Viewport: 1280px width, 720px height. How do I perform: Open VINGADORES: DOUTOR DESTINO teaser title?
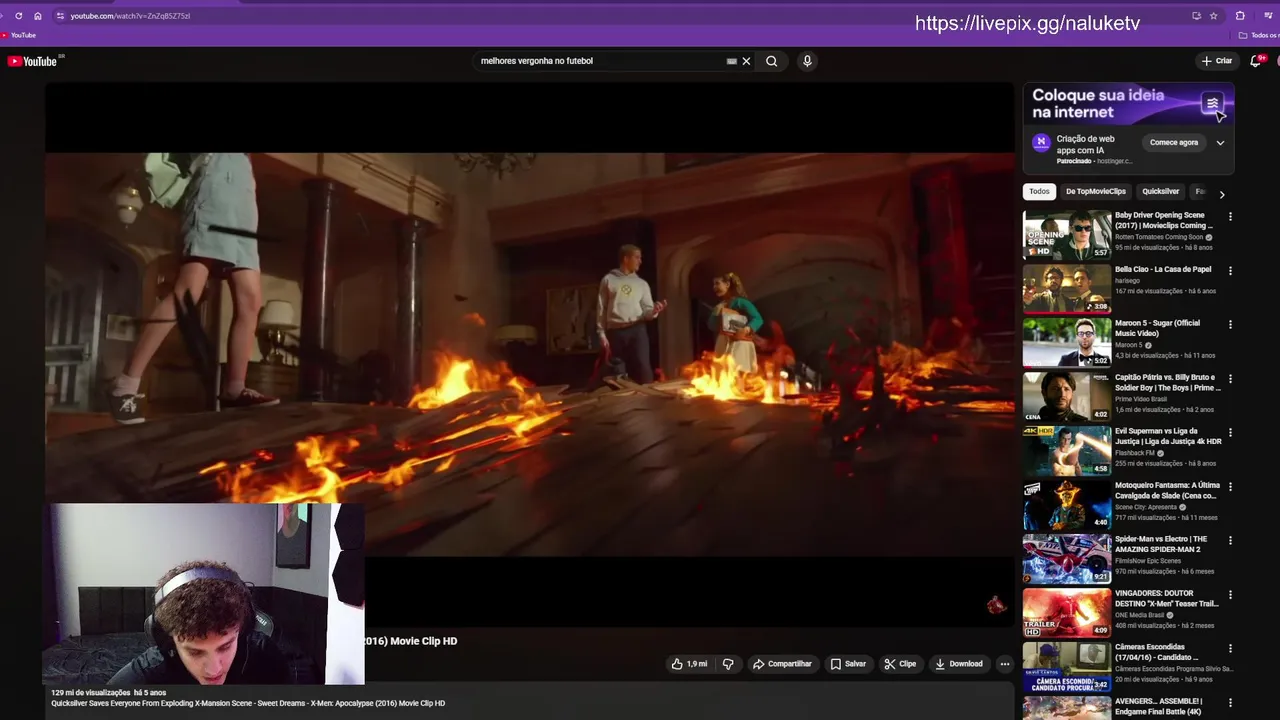coord(1167,599)
